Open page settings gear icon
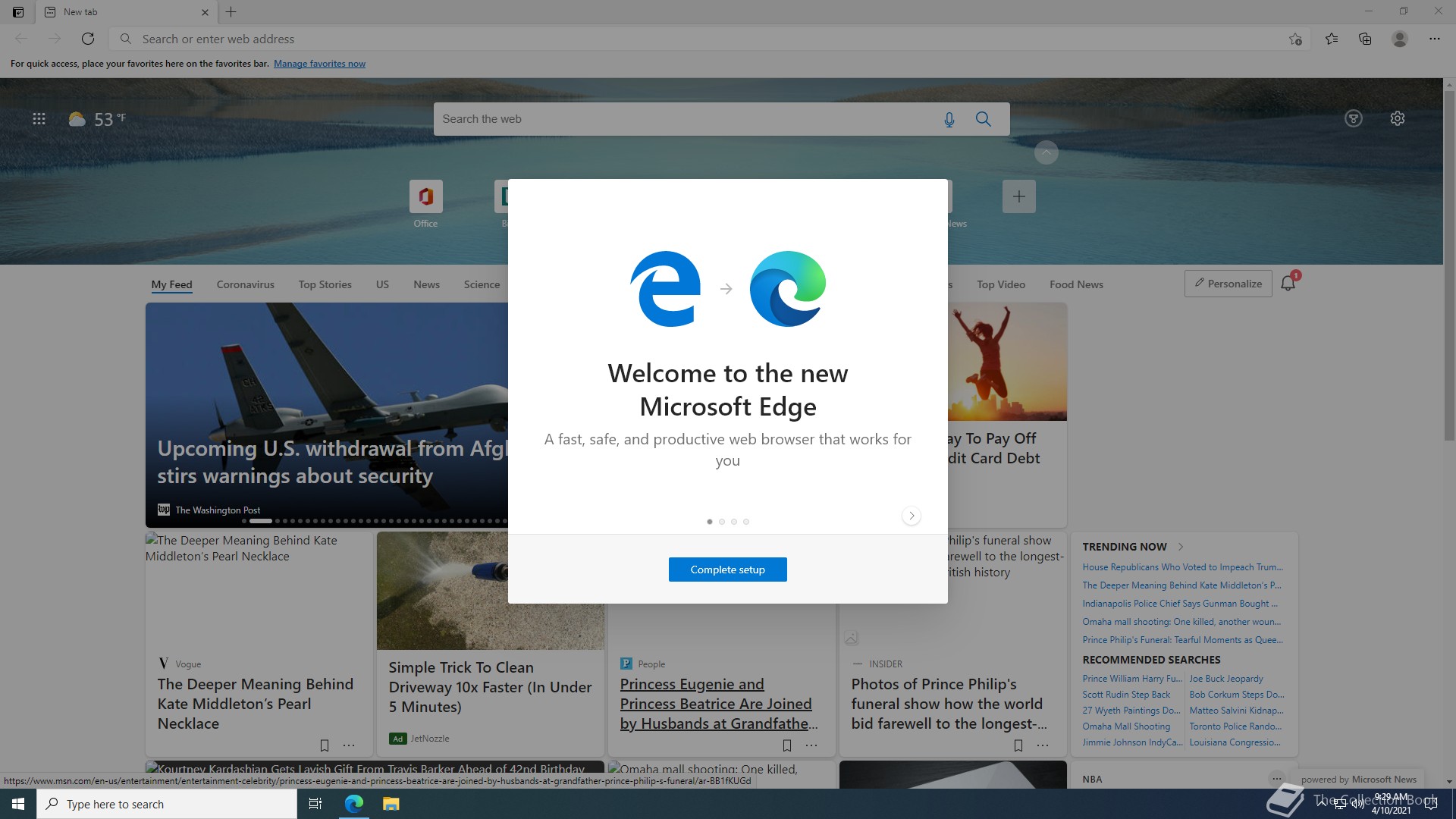The height and width of the screenshot is (819, 1456). pyautogui.click(x=1398, y=118)
